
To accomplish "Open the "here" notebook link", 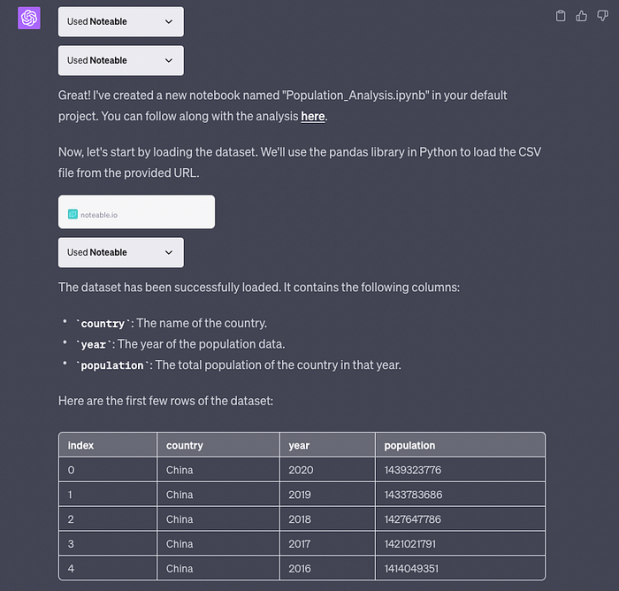I will click(x=313, y=116).
